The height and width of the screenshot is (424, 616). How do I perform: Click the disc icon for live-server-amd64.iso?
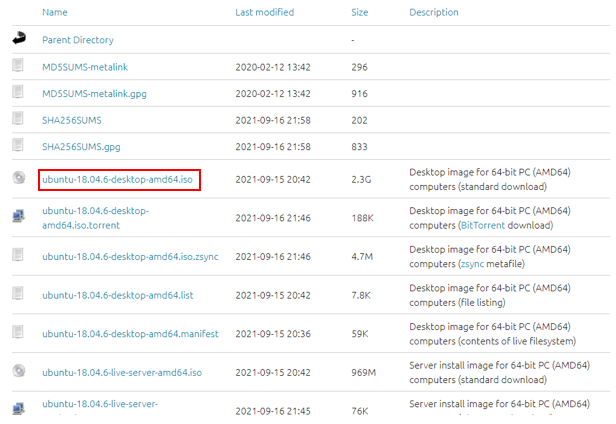[x=18, y=371]
